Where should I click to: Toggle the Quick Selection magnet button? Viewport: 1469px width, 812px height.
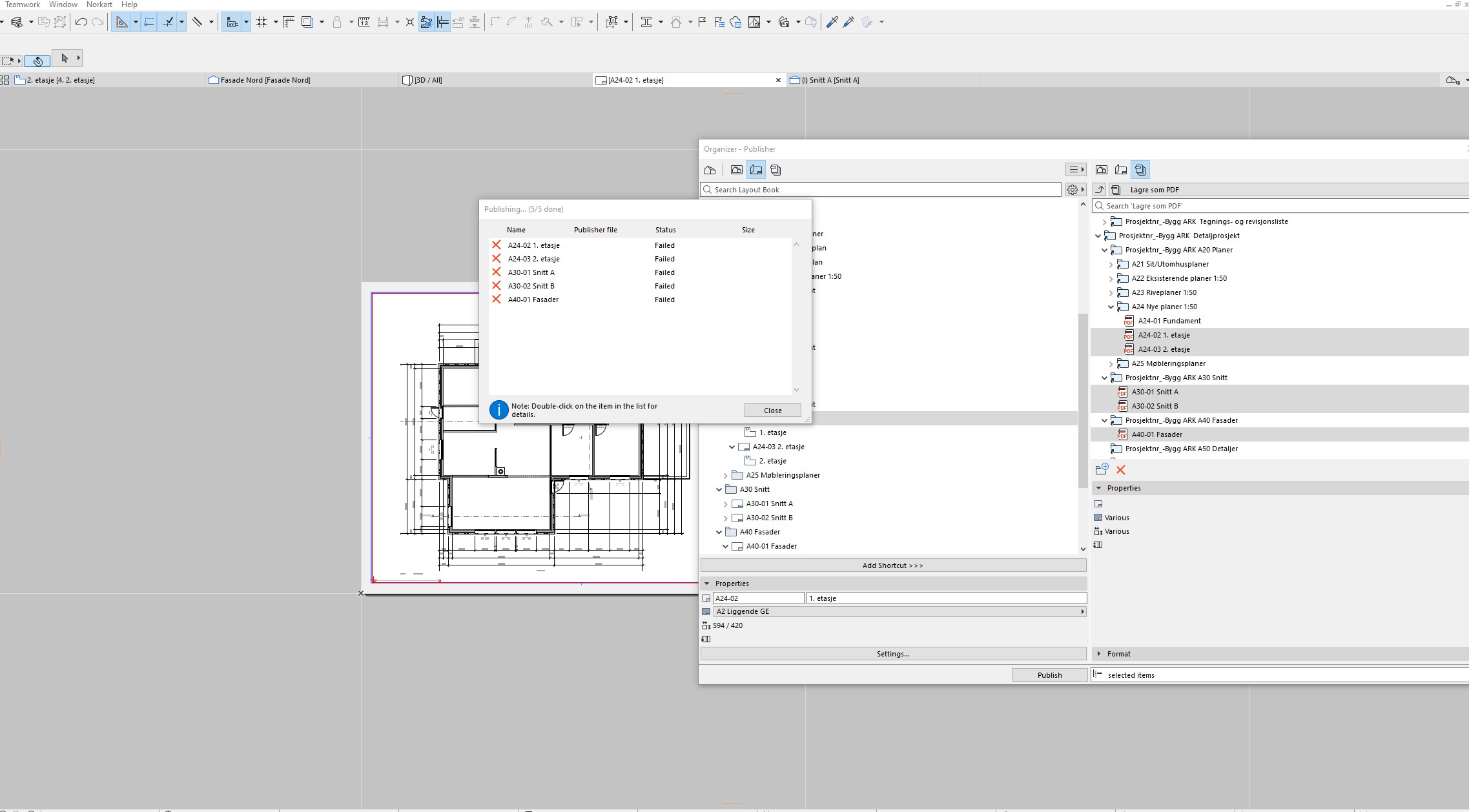pos(37,61)
